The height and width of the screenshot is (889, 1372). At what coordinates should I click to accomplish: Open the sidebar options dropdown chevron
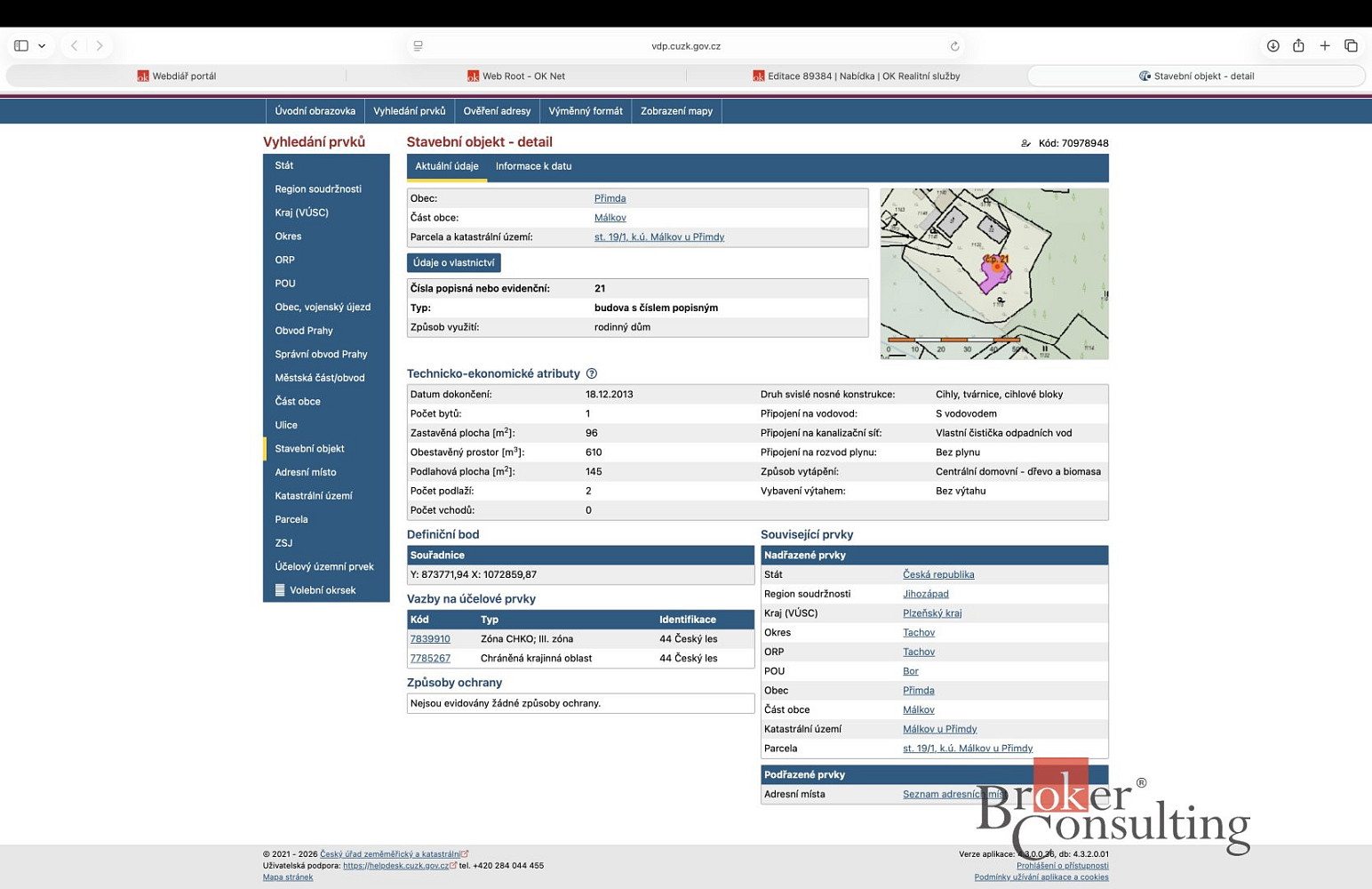click(42, 46)
